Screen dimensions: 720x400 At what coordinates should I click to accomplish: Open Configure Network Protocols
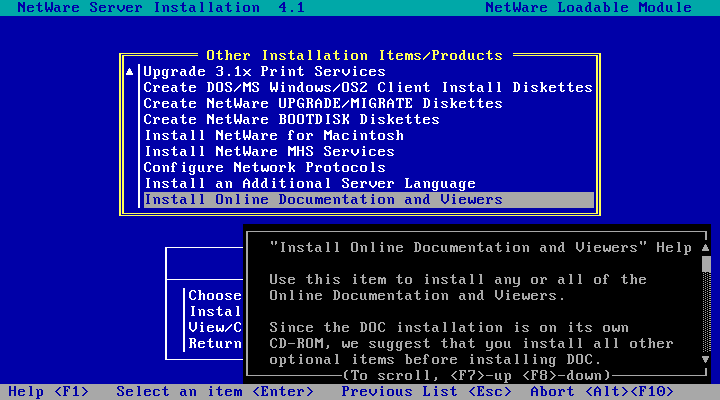click(x=264, y=168)
